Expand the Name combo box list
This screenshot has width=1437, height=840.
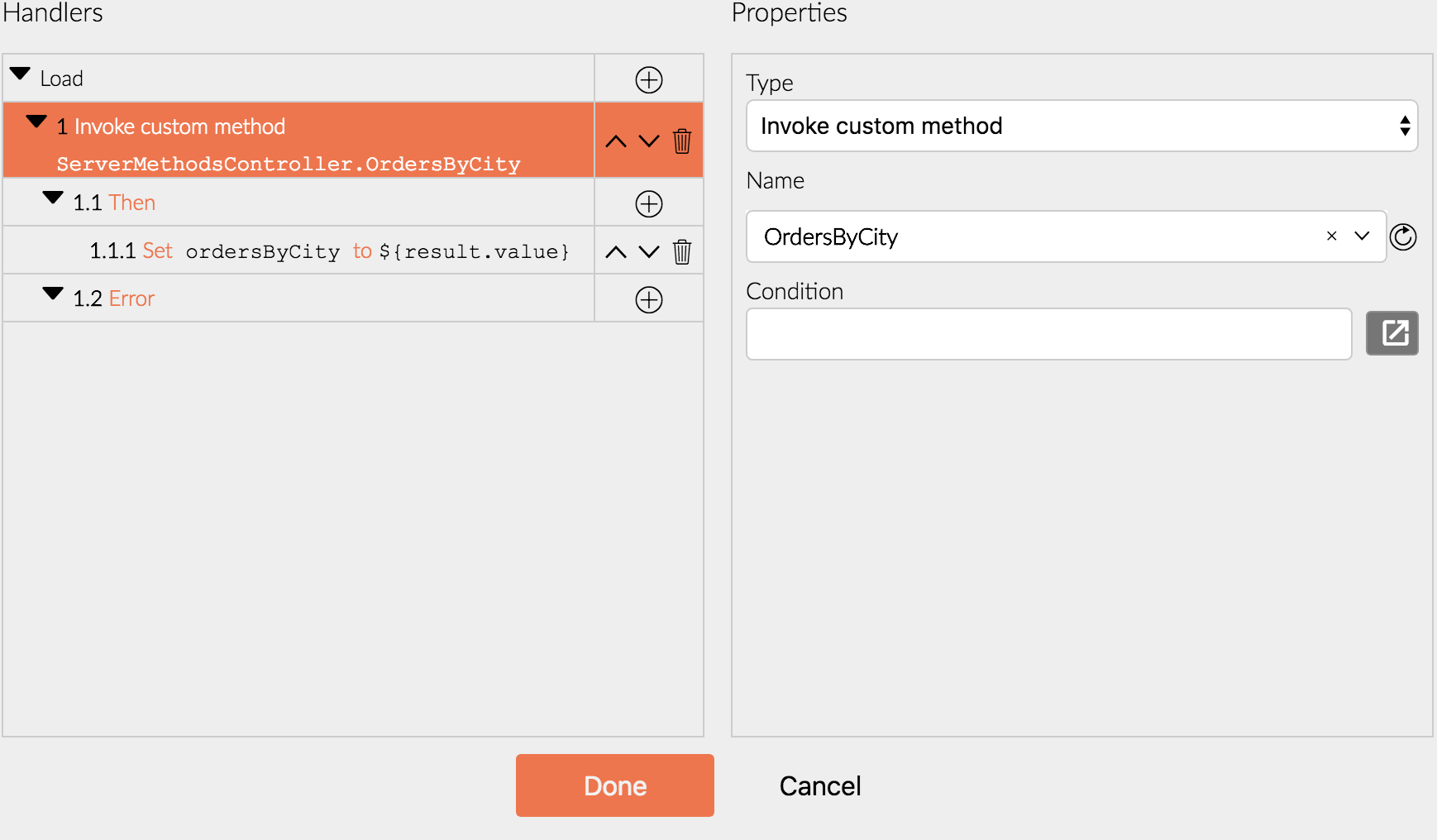(x=1362, y=236)
